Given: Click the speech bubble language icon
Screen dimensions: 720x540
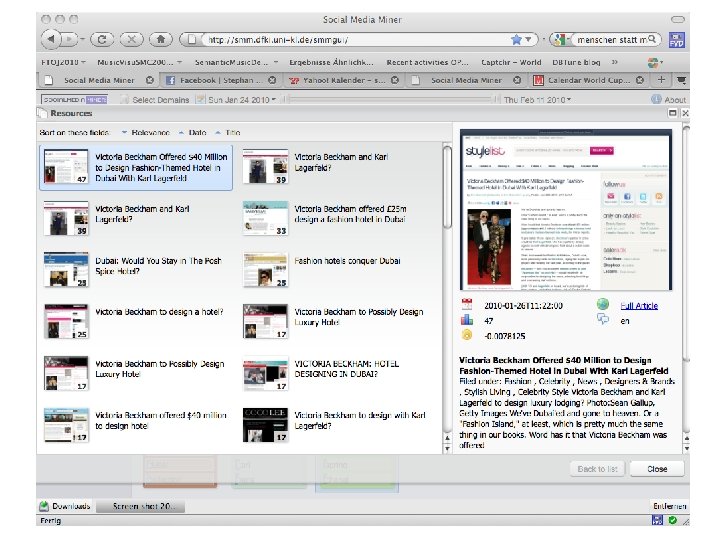Looking at the screenshot, I should (x=602, y=319).
